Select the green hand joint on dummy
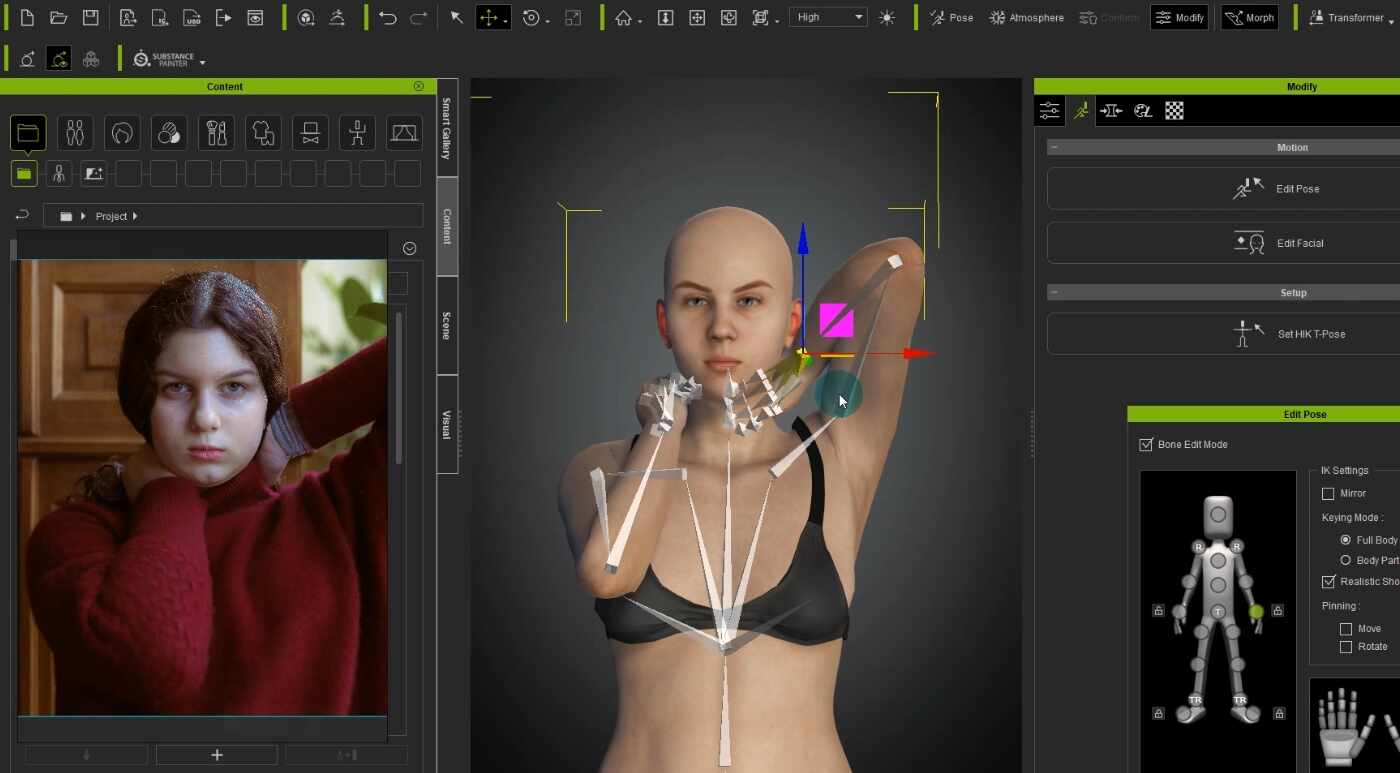The width and height of the screenshot is (1400, 773). coord(1256,611)
